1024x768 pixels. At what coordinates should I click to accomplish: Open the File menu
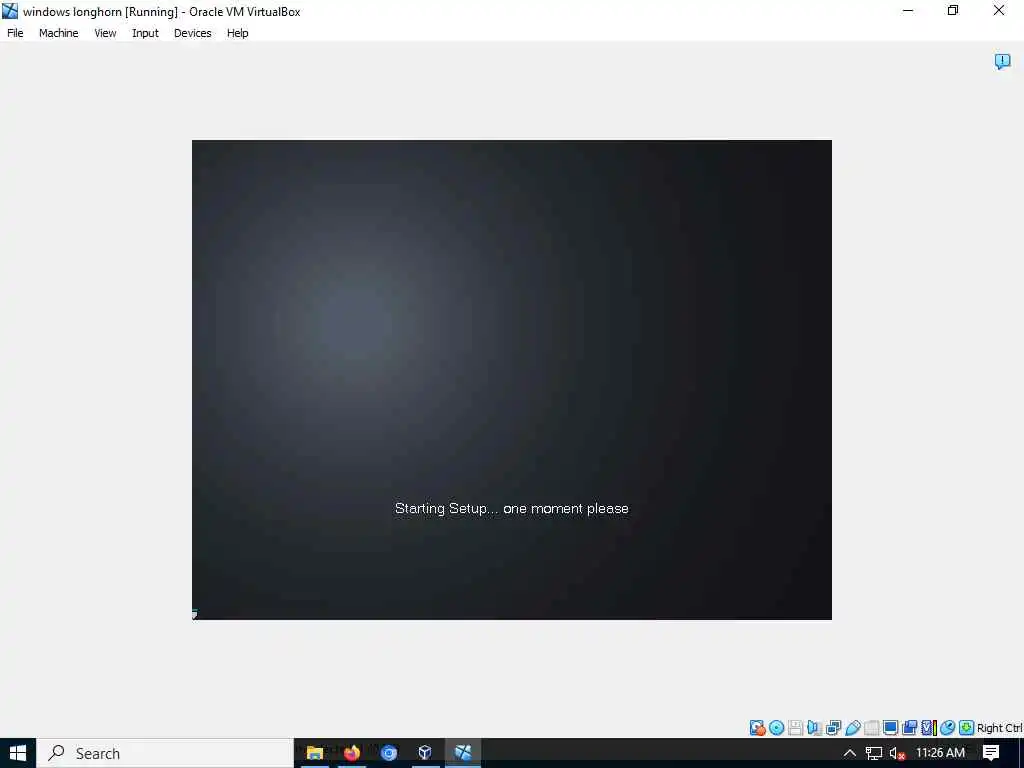(15, 33)
